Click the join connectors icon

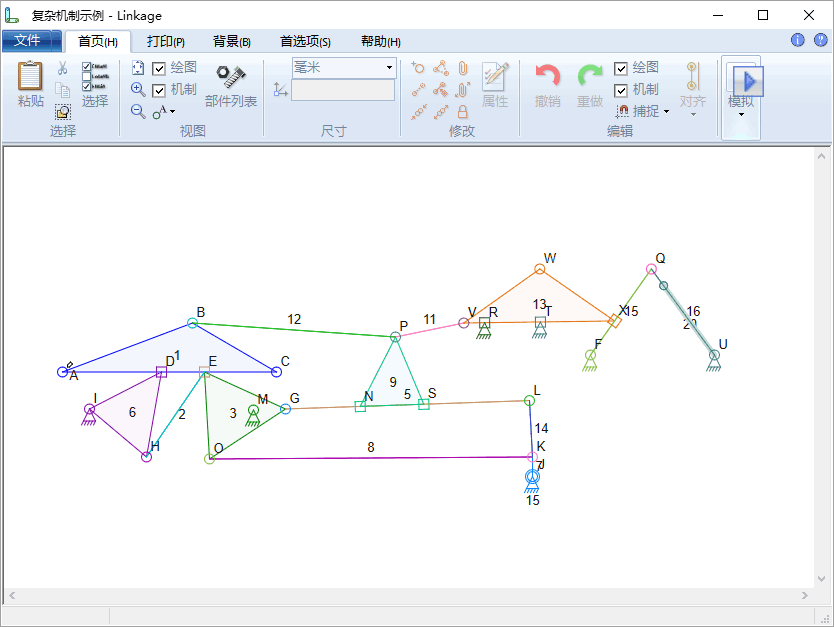tap(418, 90)
